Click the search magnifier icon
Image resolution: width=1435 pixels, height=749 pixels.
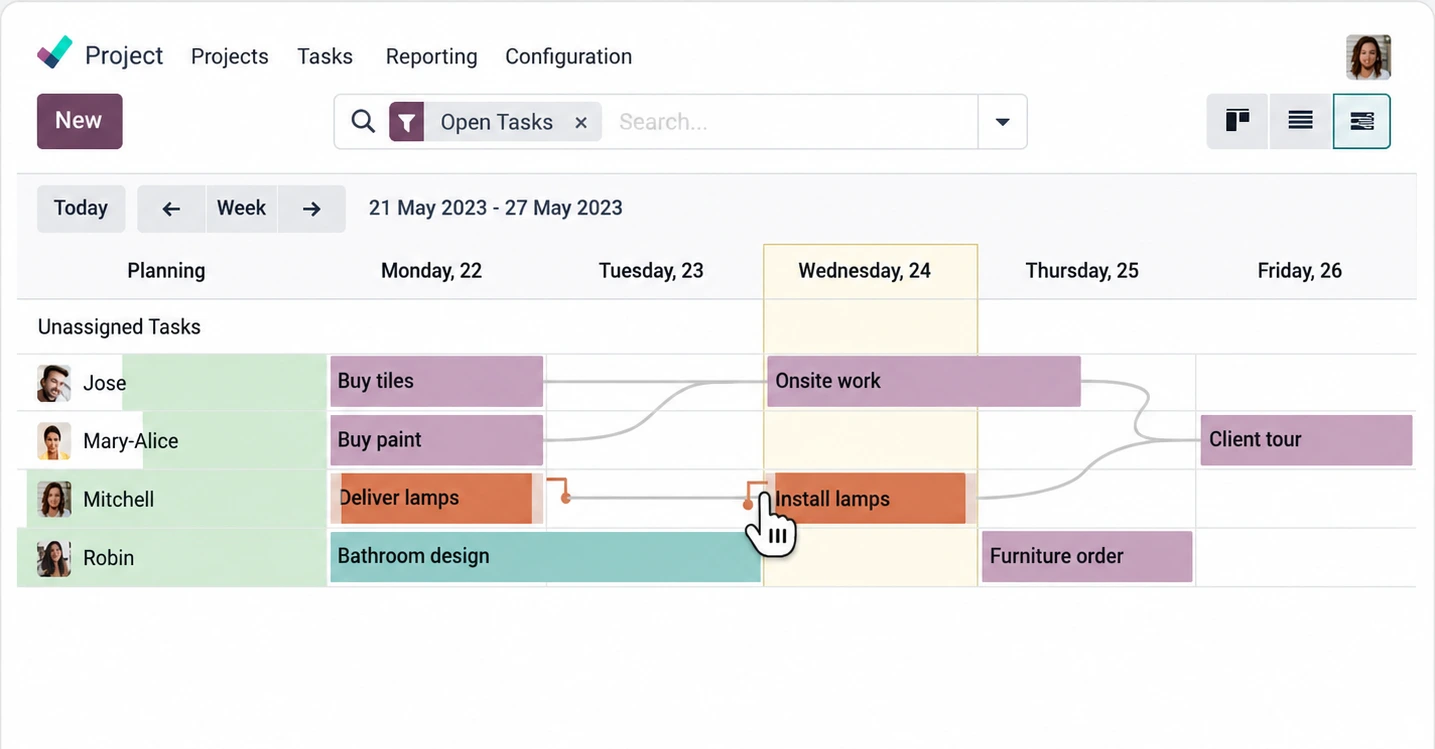coord(363,122)
